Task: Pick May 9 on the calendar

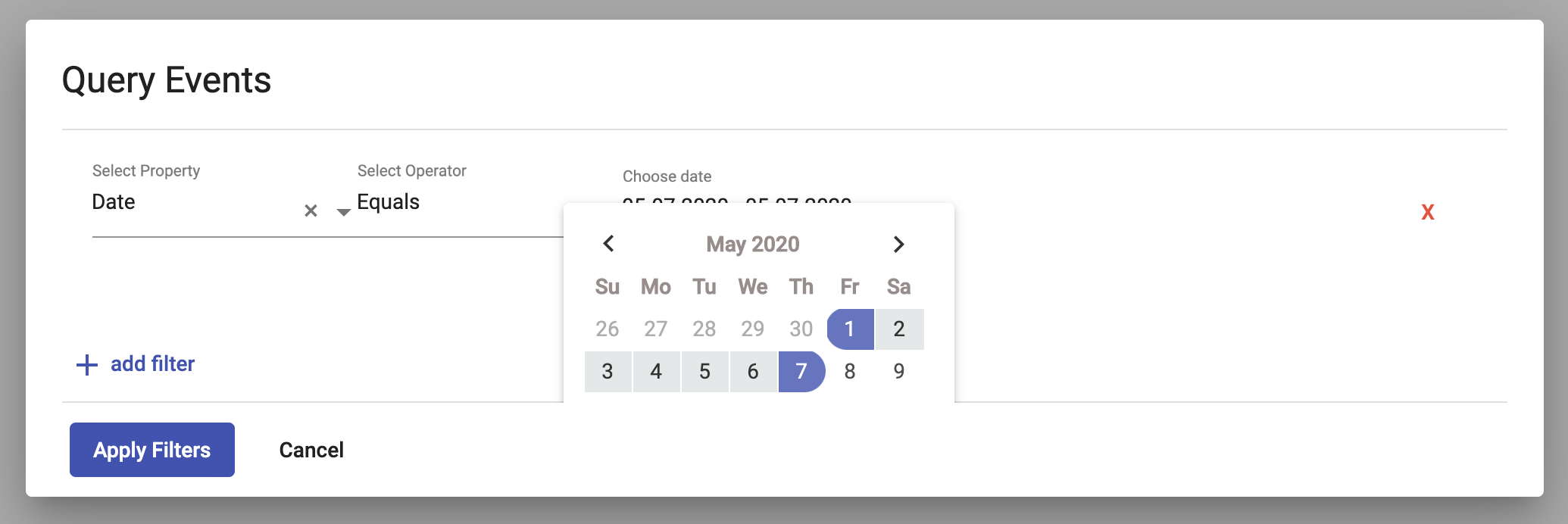Action: [x=898, y=371]
